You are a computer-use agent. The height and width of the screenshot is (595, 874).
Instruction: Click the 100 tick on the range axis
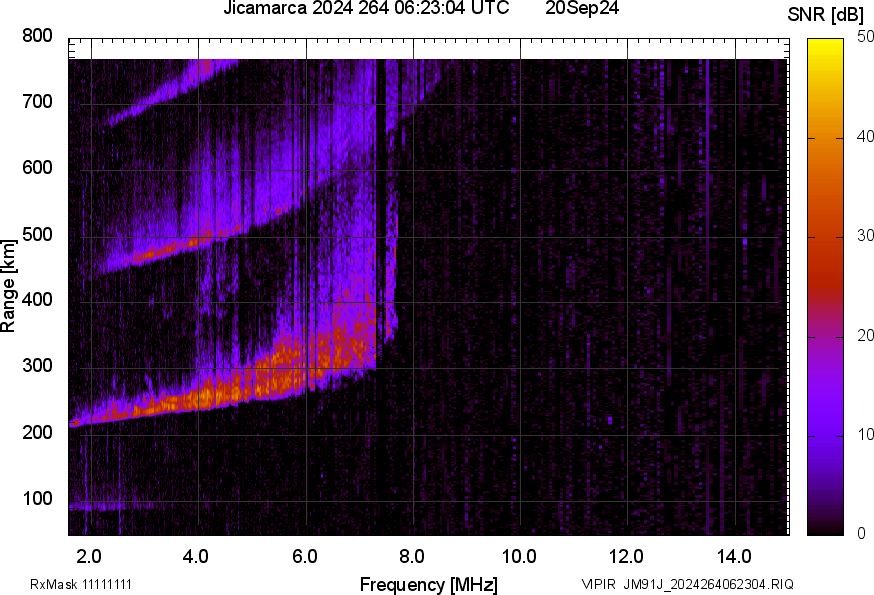(37, 498)
